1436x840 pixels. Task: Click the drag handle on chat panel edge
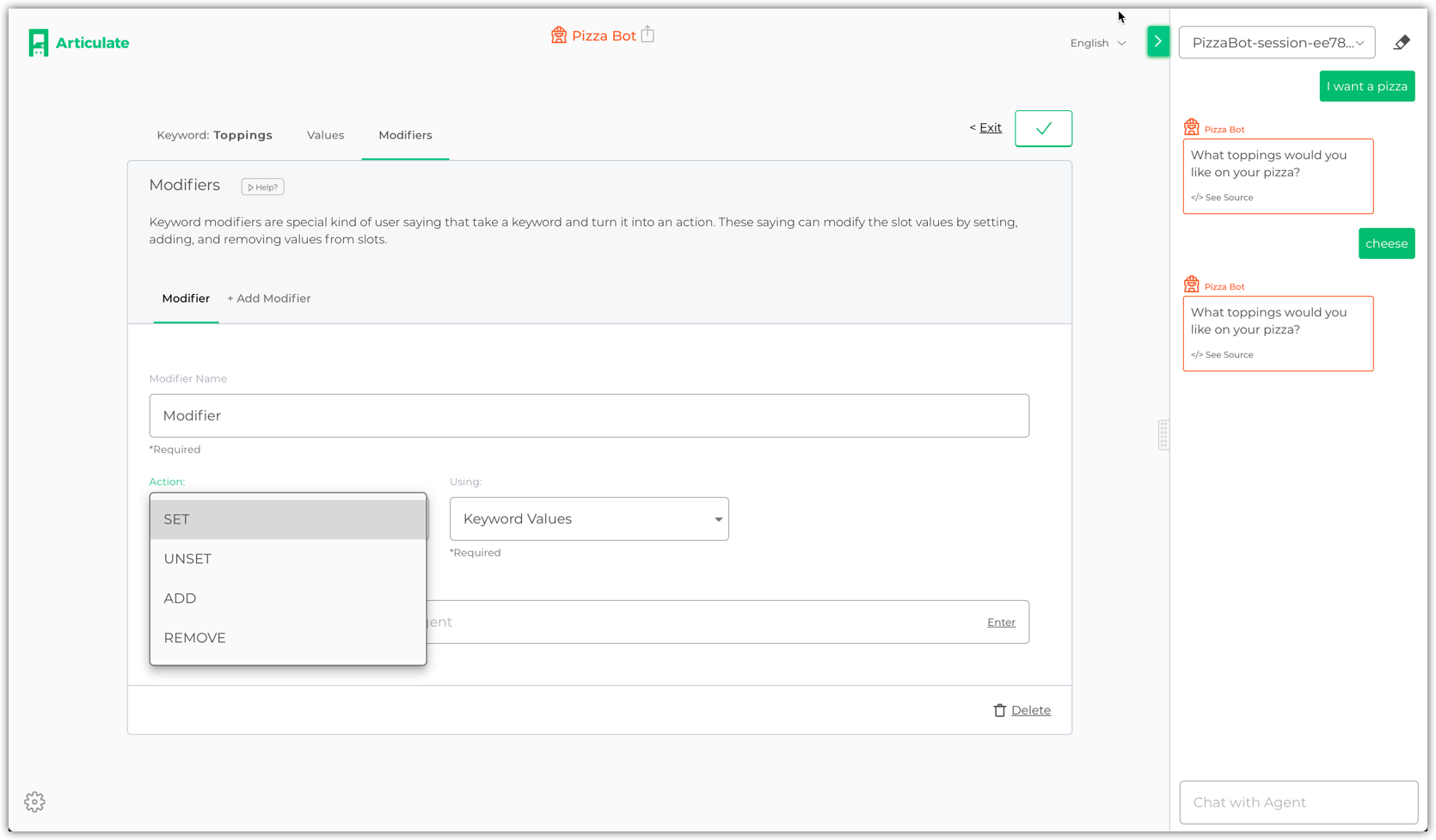pyautogui.click(x=1163, y=435)
